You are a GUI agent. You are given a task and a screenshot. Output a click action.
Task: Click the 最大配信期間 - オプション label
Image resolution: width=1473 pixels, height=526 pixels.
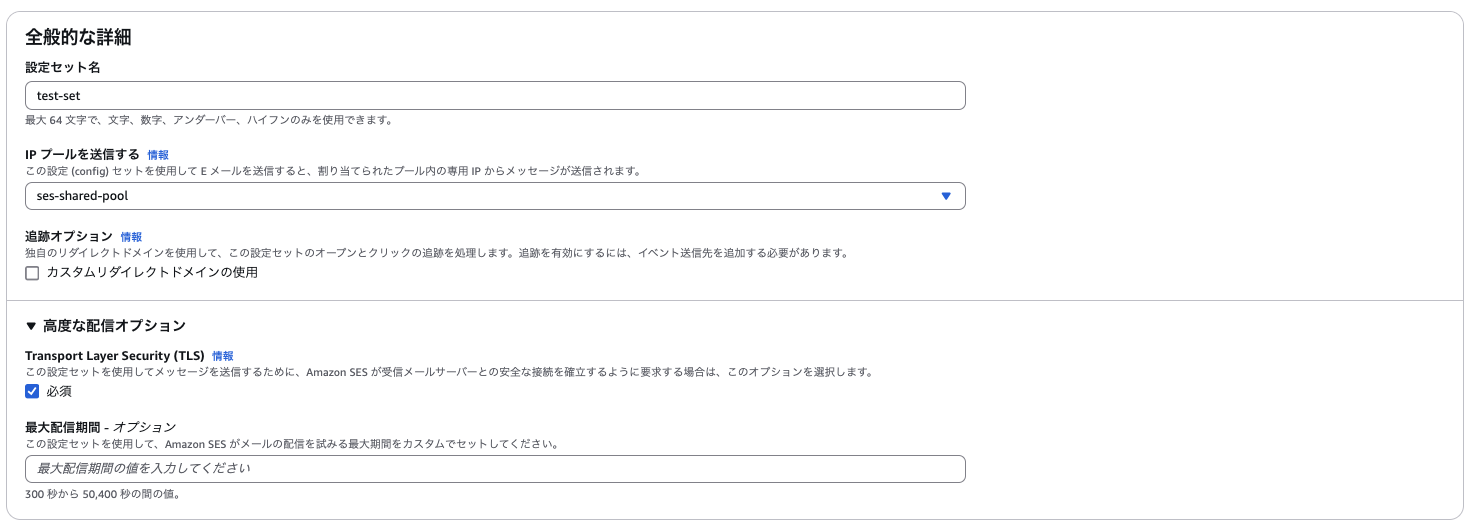100,427
